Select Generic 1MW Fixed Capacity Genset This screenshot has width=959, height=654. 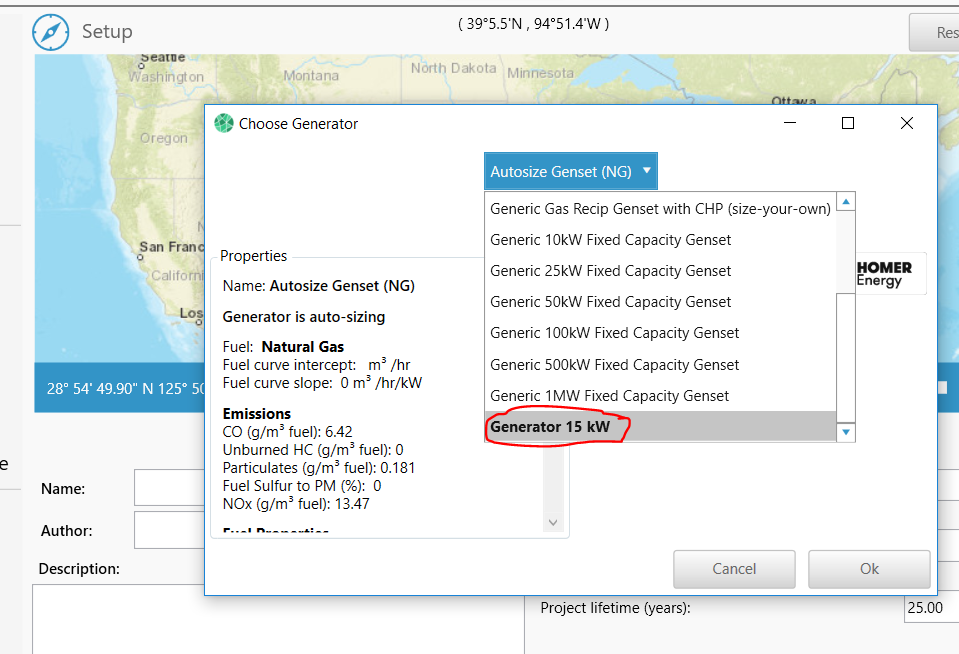pos(609,396)
